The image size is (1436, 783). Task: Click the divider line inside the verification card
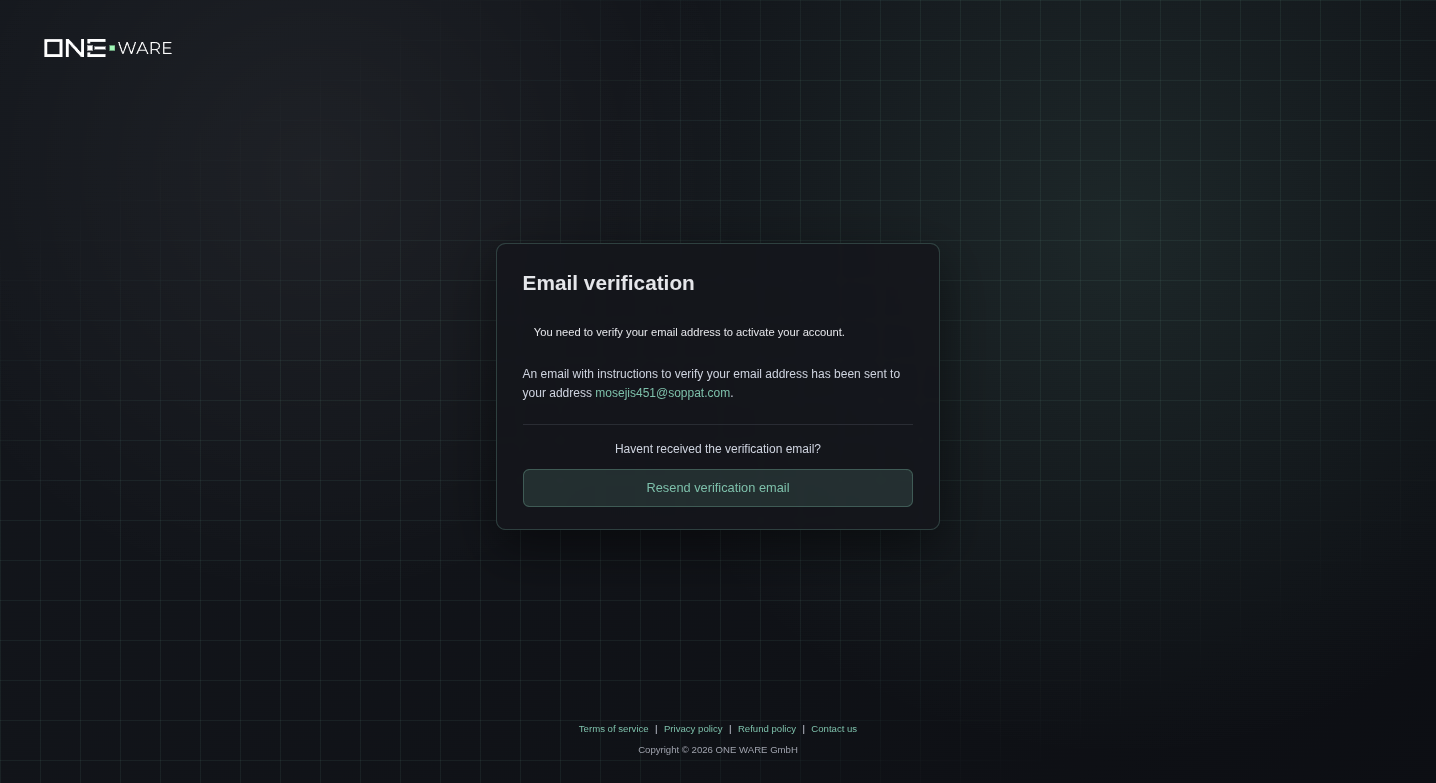pyautogui.click(x=717, y=424)
